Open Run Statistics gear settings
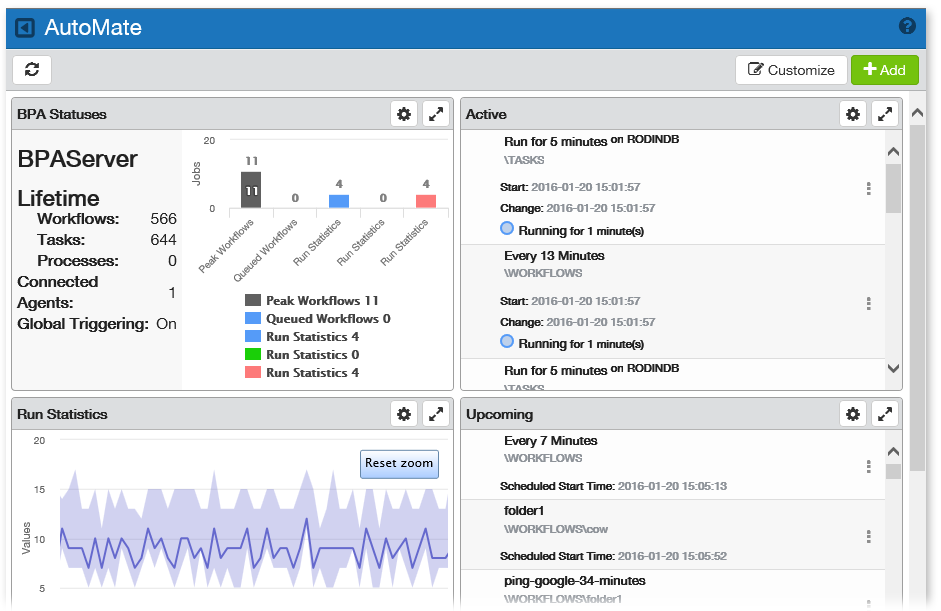 pos(404,413)
